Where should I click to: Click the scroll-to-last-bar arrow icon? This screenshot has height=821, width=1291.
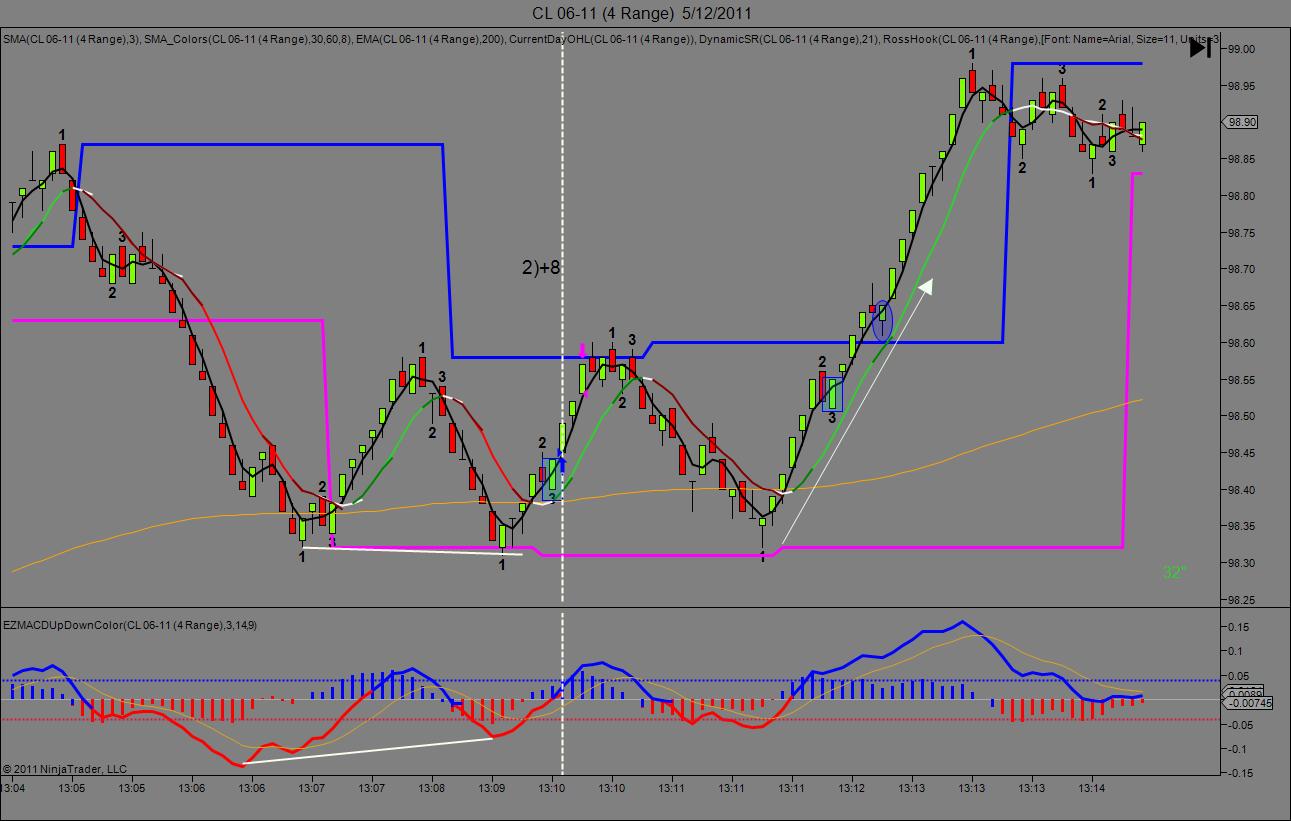(1200, 46)
